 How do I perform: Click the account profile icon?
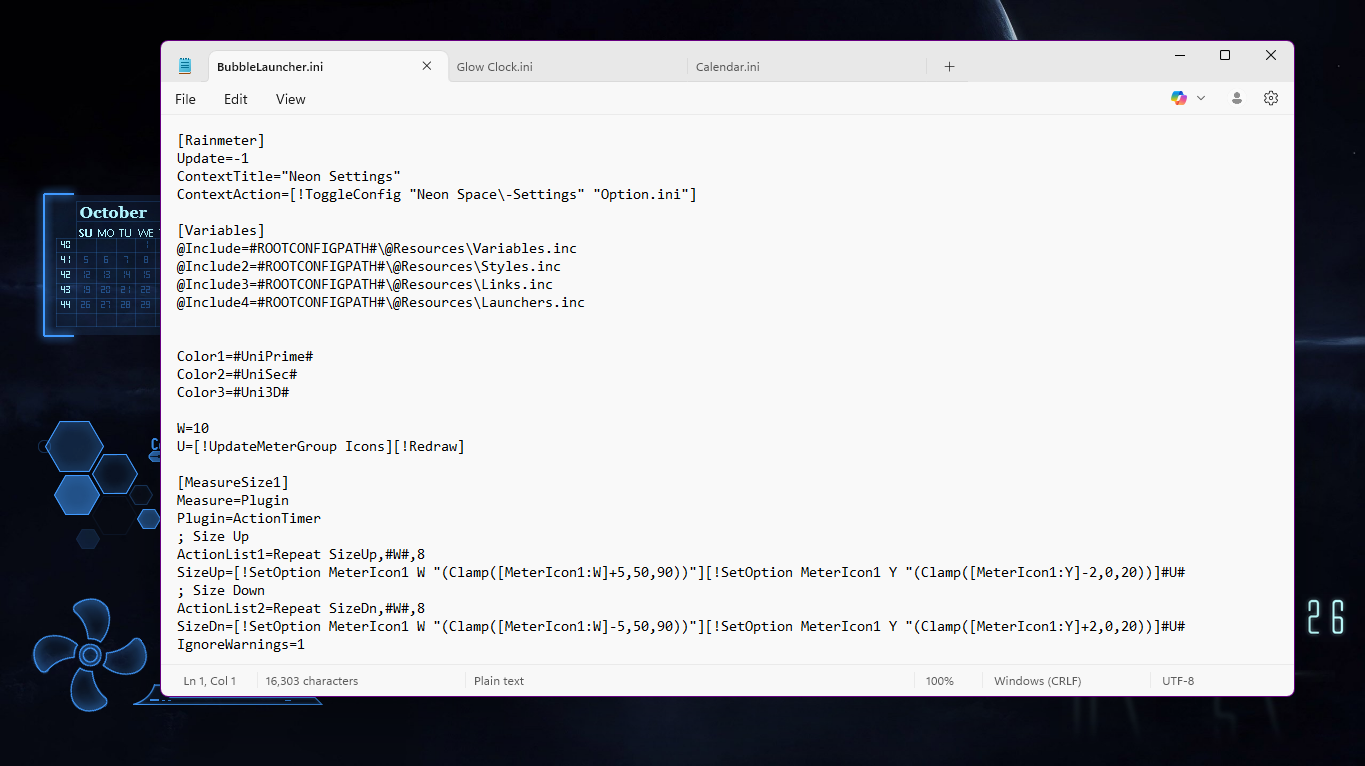(1237, 98)
